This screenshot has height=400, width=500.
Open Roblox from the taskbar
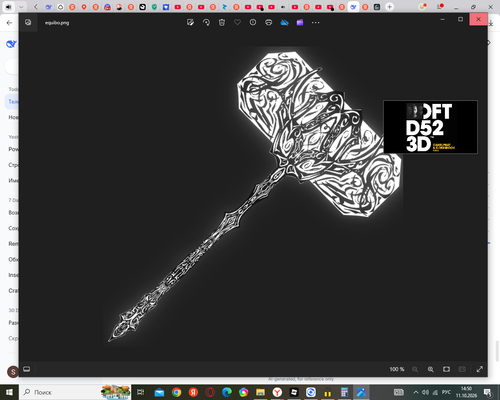pyautogui.click(x=294, y=392)
